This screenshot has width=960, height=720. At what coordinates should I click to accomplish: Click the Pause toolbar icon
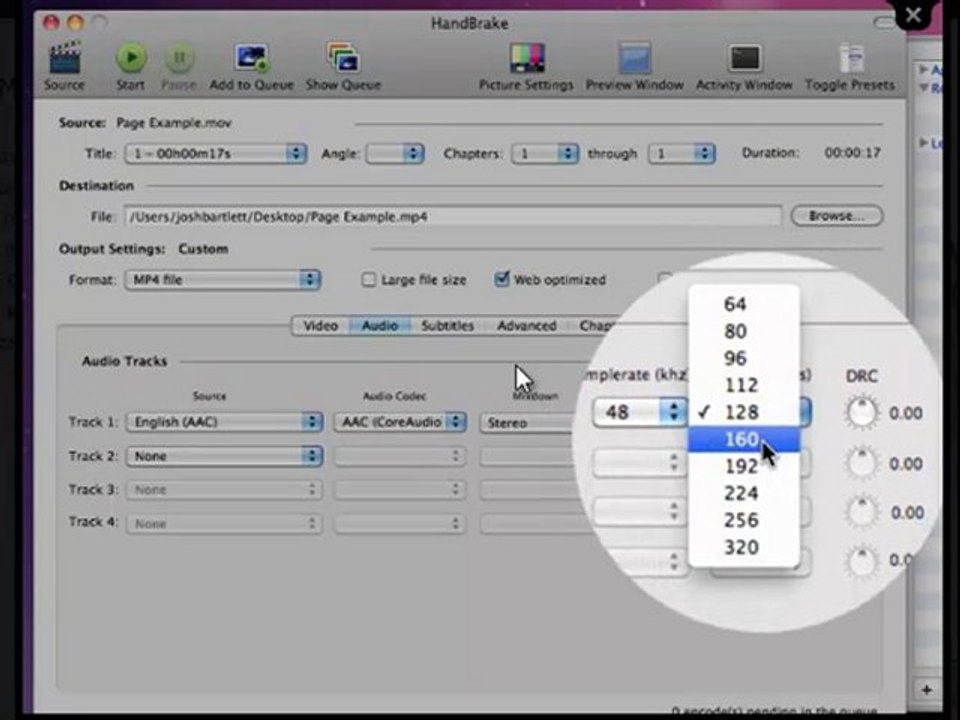click(x=179, y=58)
